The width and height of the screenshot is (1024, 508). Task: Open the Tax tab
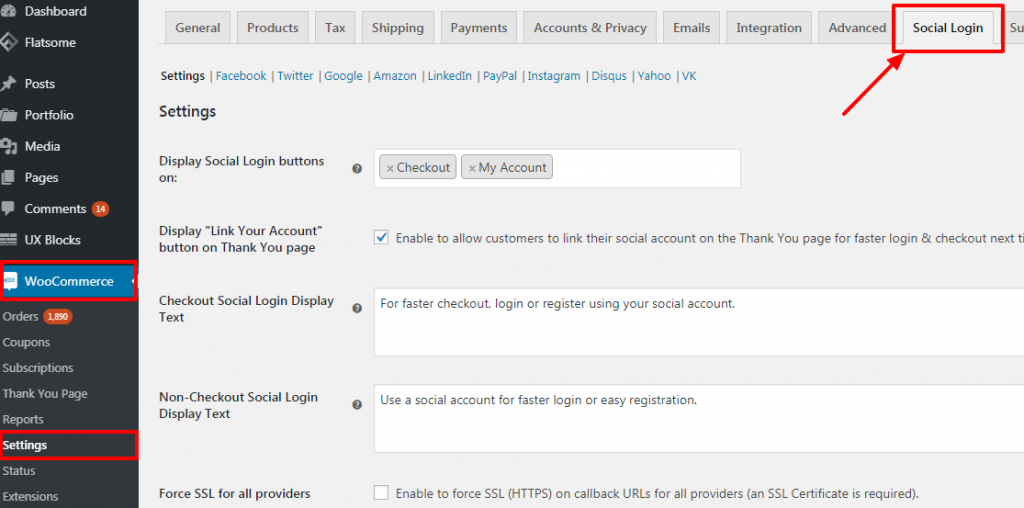(x=335, y=27)
